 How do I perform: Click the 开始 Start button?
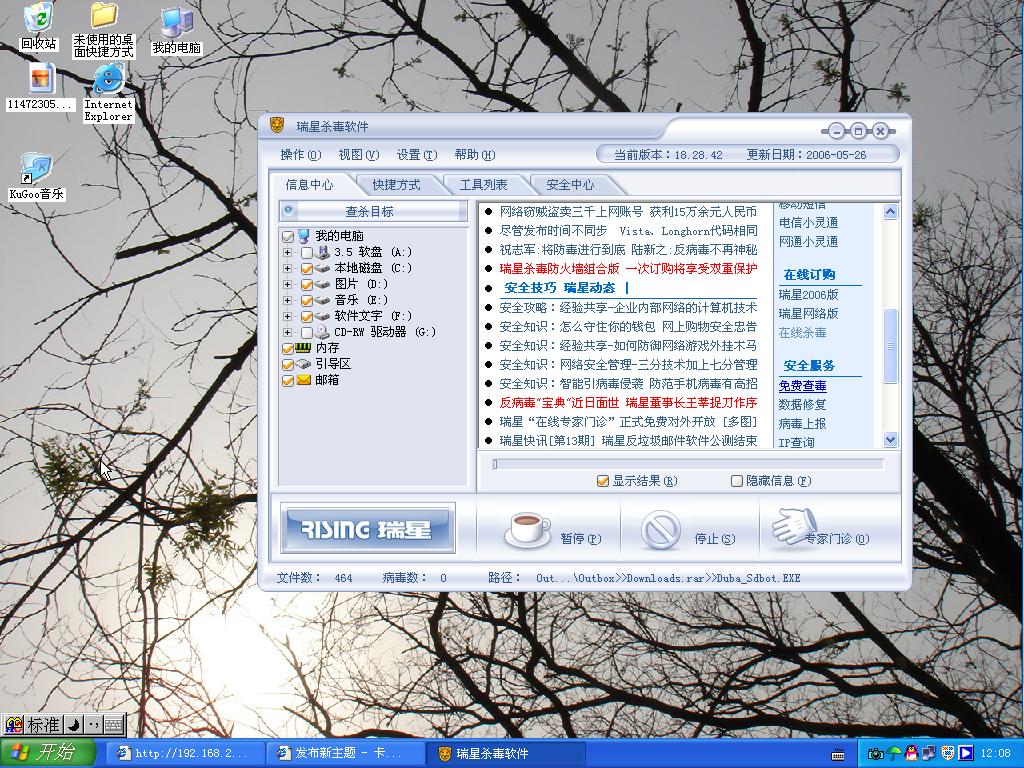pyautogui.click(x=48, y=753)
